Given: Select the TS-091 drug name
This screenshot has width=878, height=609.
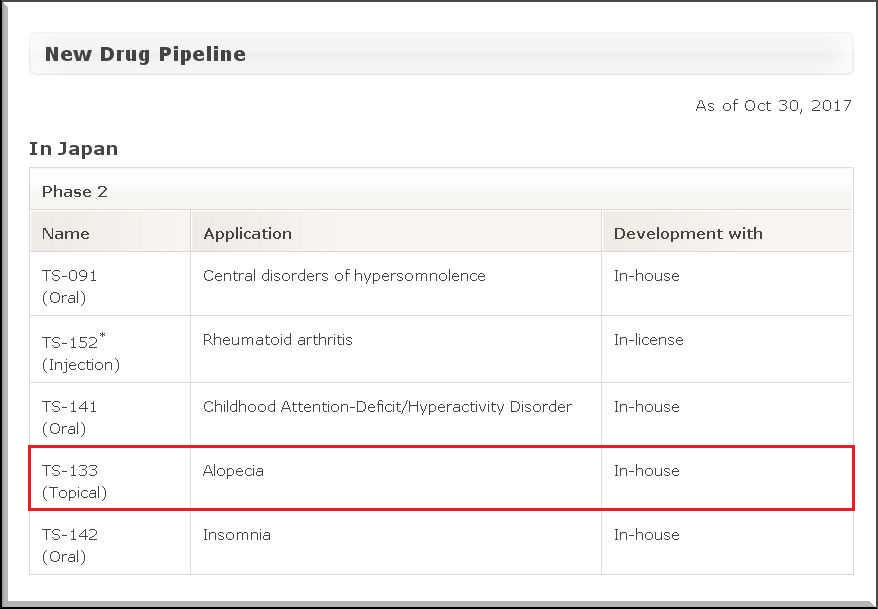Looking at the screenshot, I should 70,275.
